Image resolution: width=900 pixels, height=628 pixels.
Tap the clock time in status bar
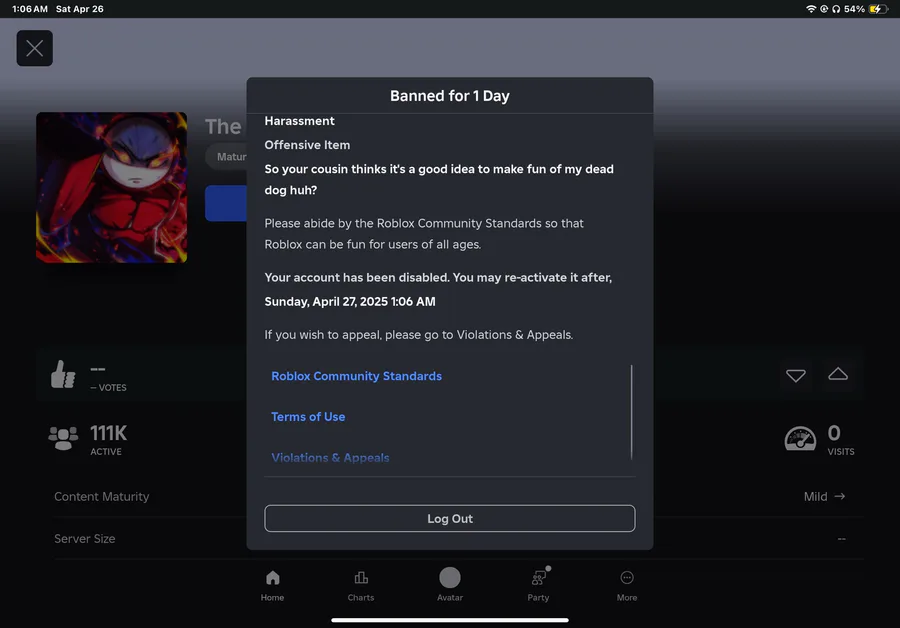[x=30, y=9]
